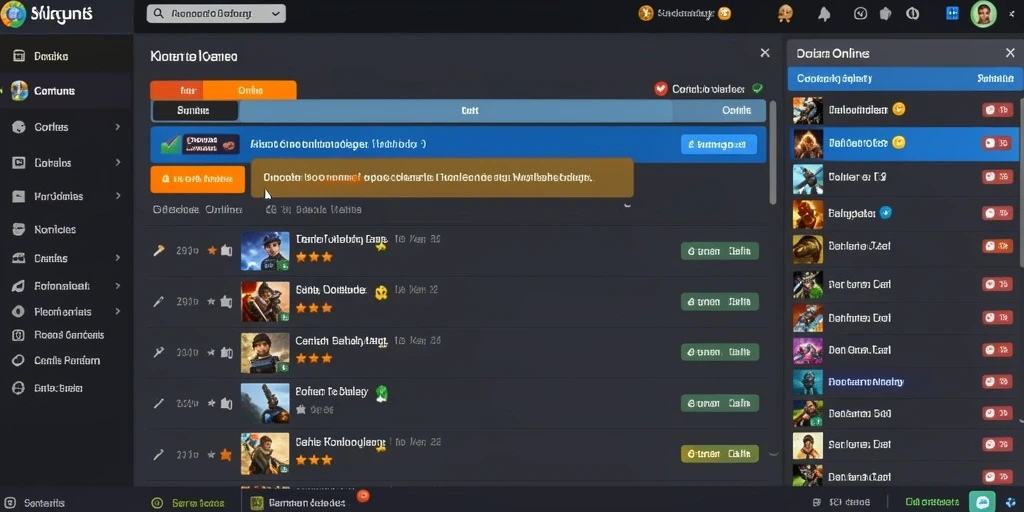Select the dark 'Sonine' segment tab
Image resolution: width=1024 pixels, height=512 pixels.
point(195,110)
